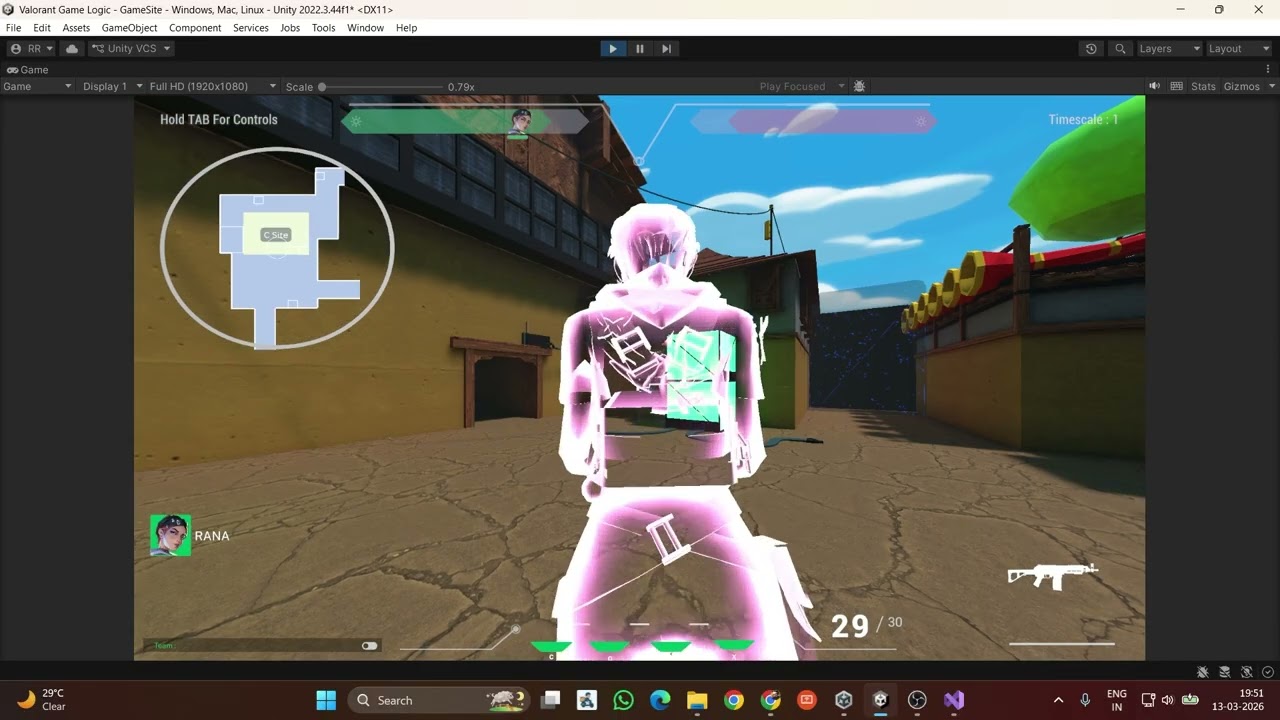This screenshot has height=720, width=1280.
Task: Open the RR account dropdown
Action: point(31,48)
